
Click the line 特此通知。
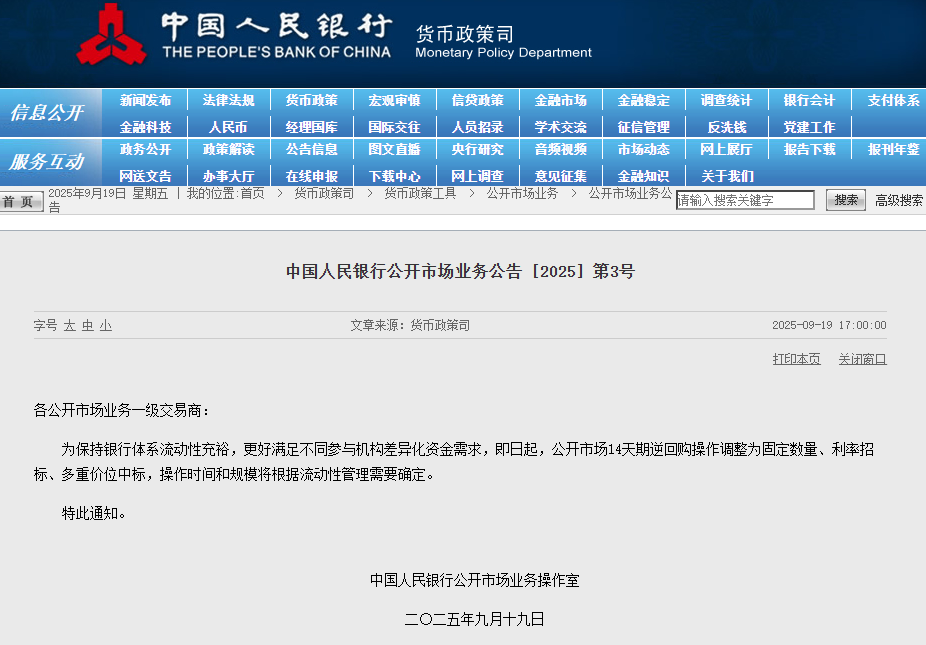tap(93, 513)
